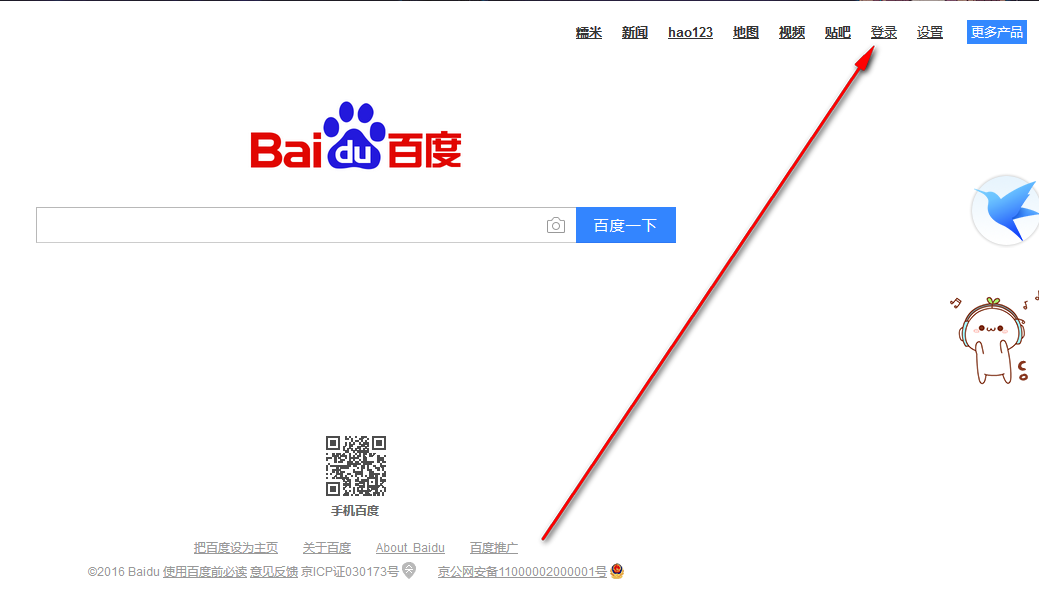
Task: Open the 新闻 news link
Action: point(634,32)
